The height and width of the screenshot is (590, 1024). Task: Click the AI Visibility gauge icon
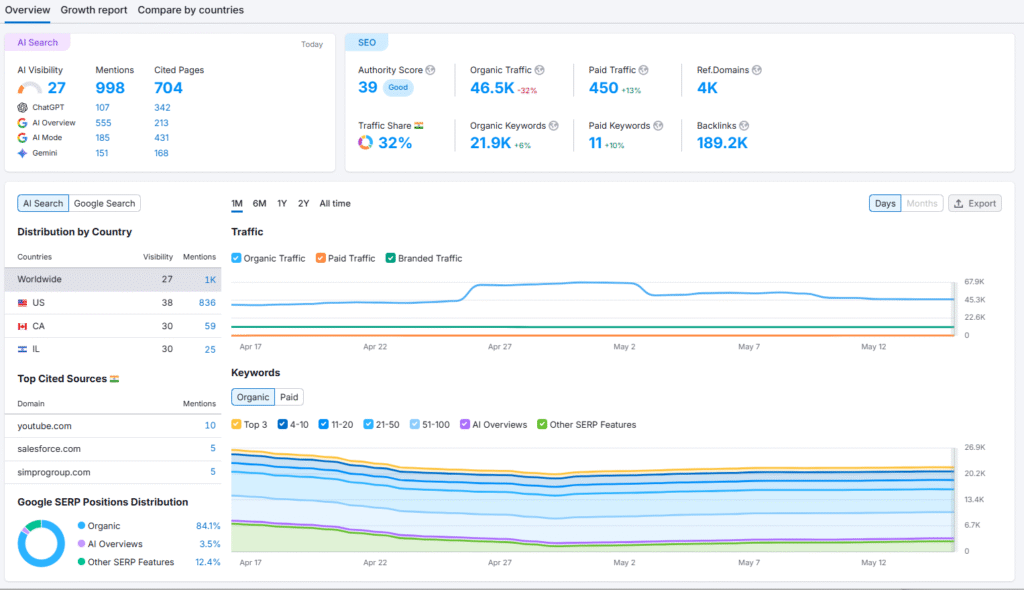[x=29, y=88]
